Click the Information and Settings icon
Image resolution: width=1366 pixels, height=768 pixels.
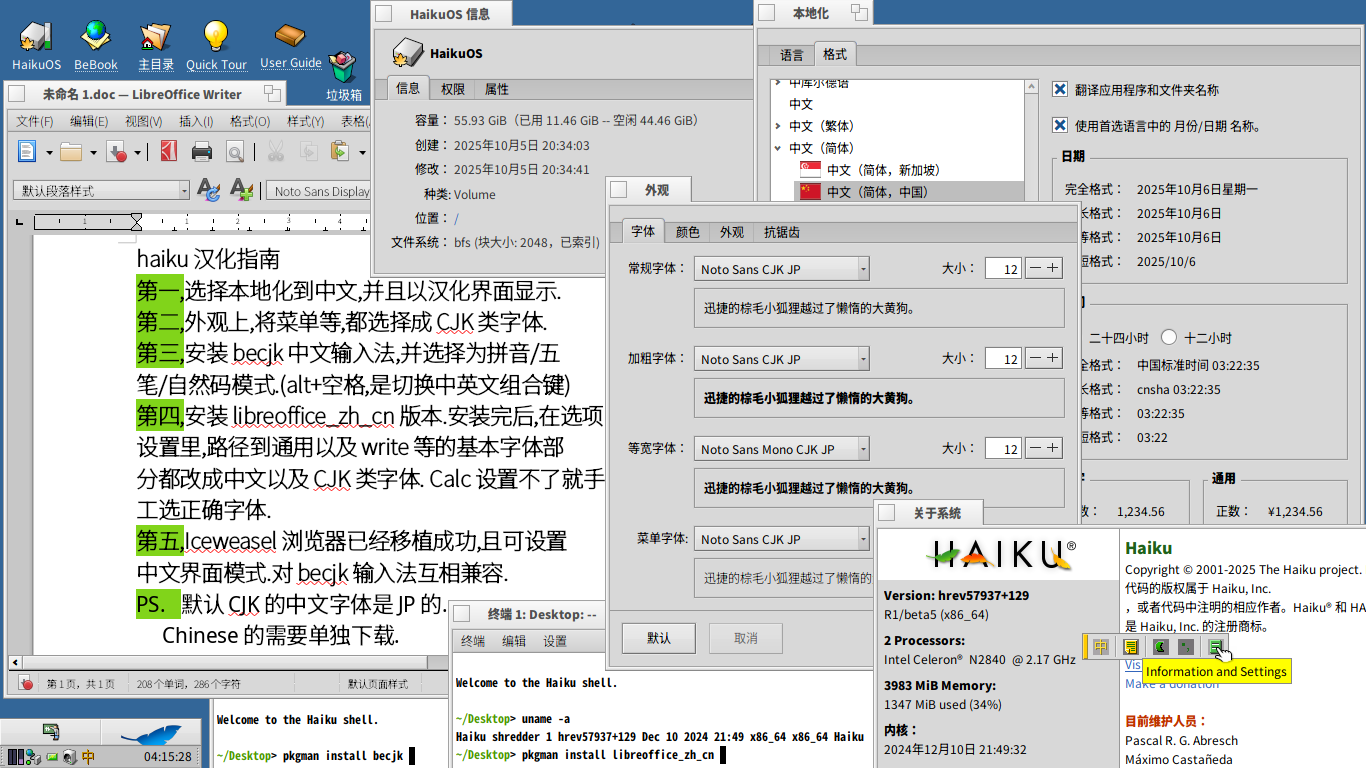tap(1216, 647)
